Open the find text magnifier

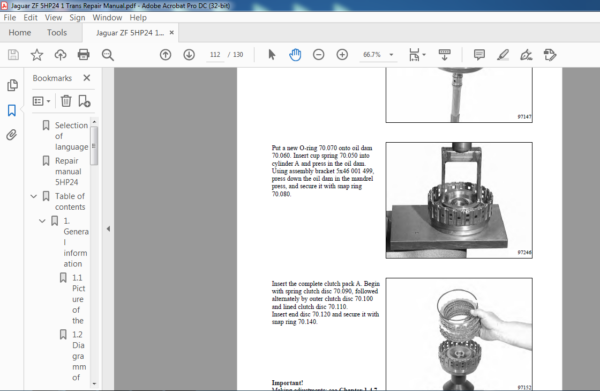108,55
